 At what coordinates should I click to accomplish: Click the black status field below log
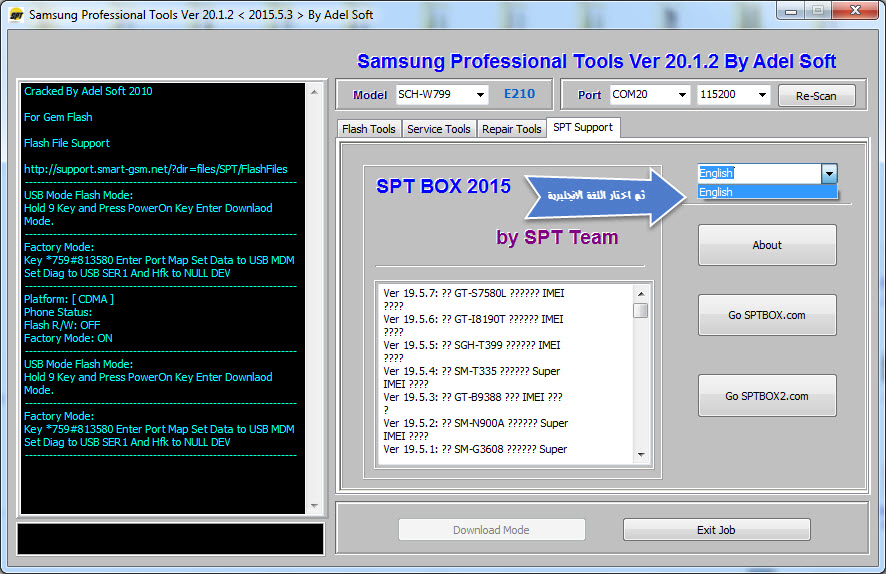point(171,539)
